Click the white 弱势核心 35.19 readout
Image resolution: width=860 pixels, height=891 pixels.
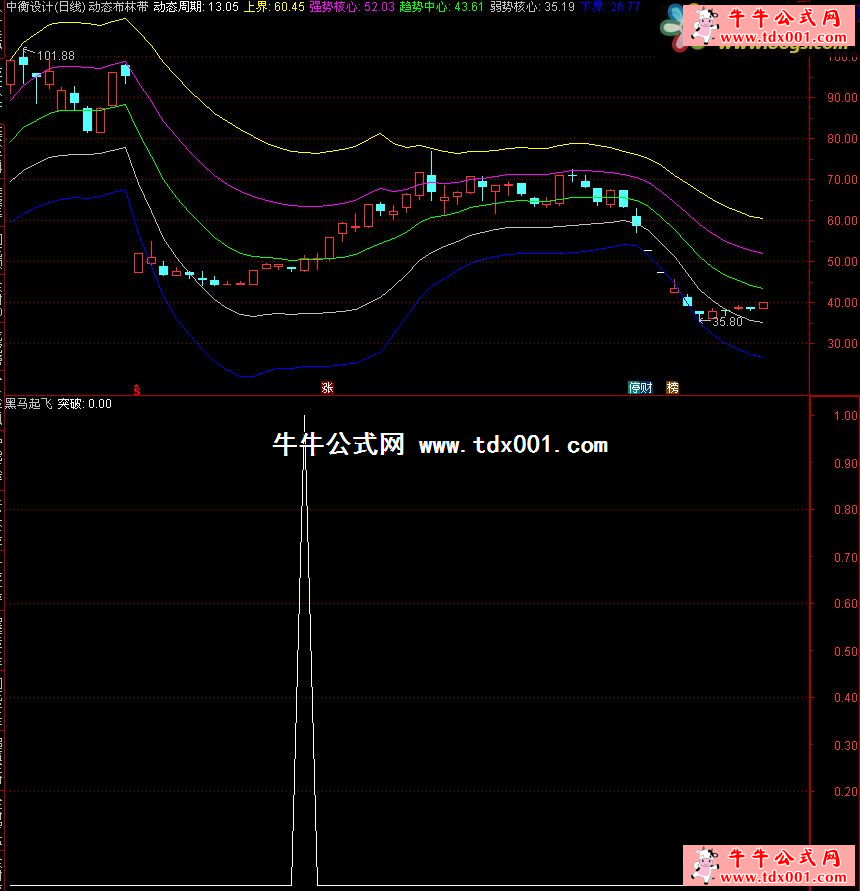pos(532,7)
